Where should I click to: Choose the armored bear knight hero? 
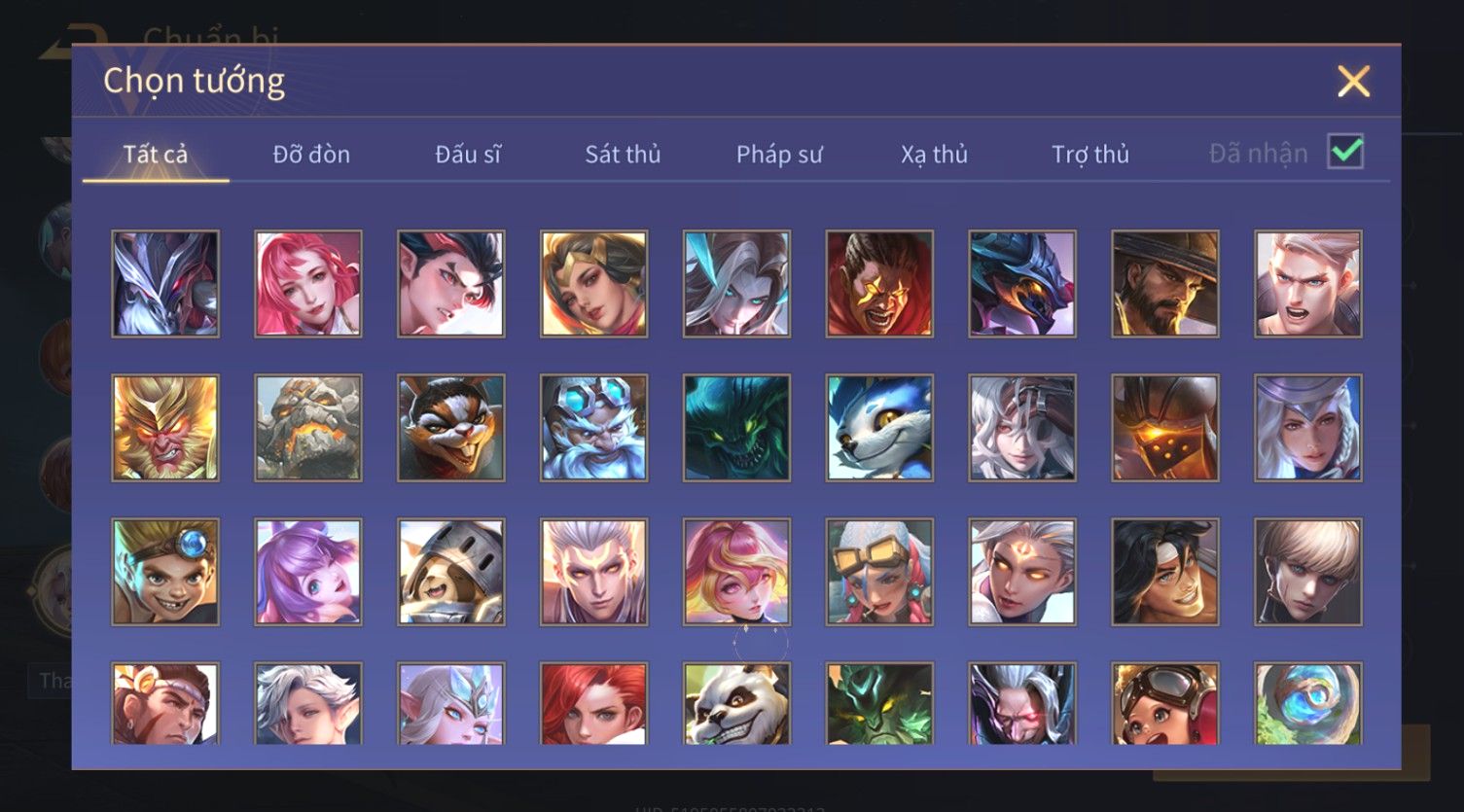click(x=451, y=572)
